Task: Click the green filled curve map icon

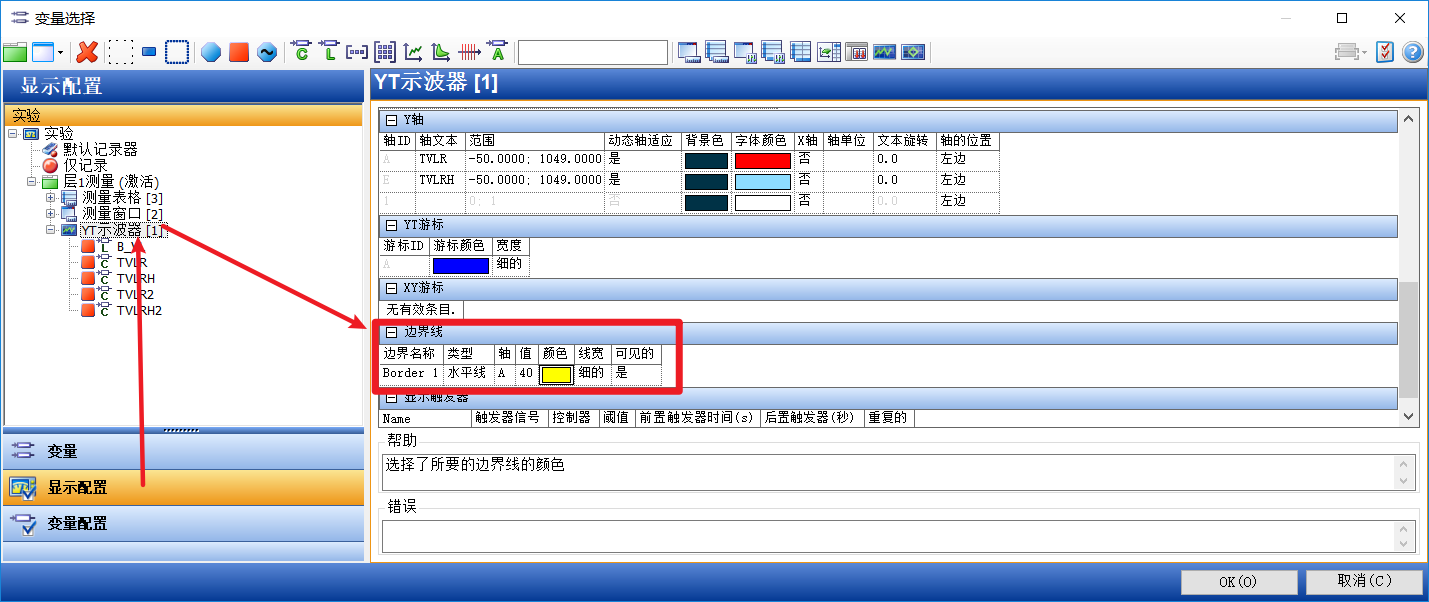Action: click(441, 52)
